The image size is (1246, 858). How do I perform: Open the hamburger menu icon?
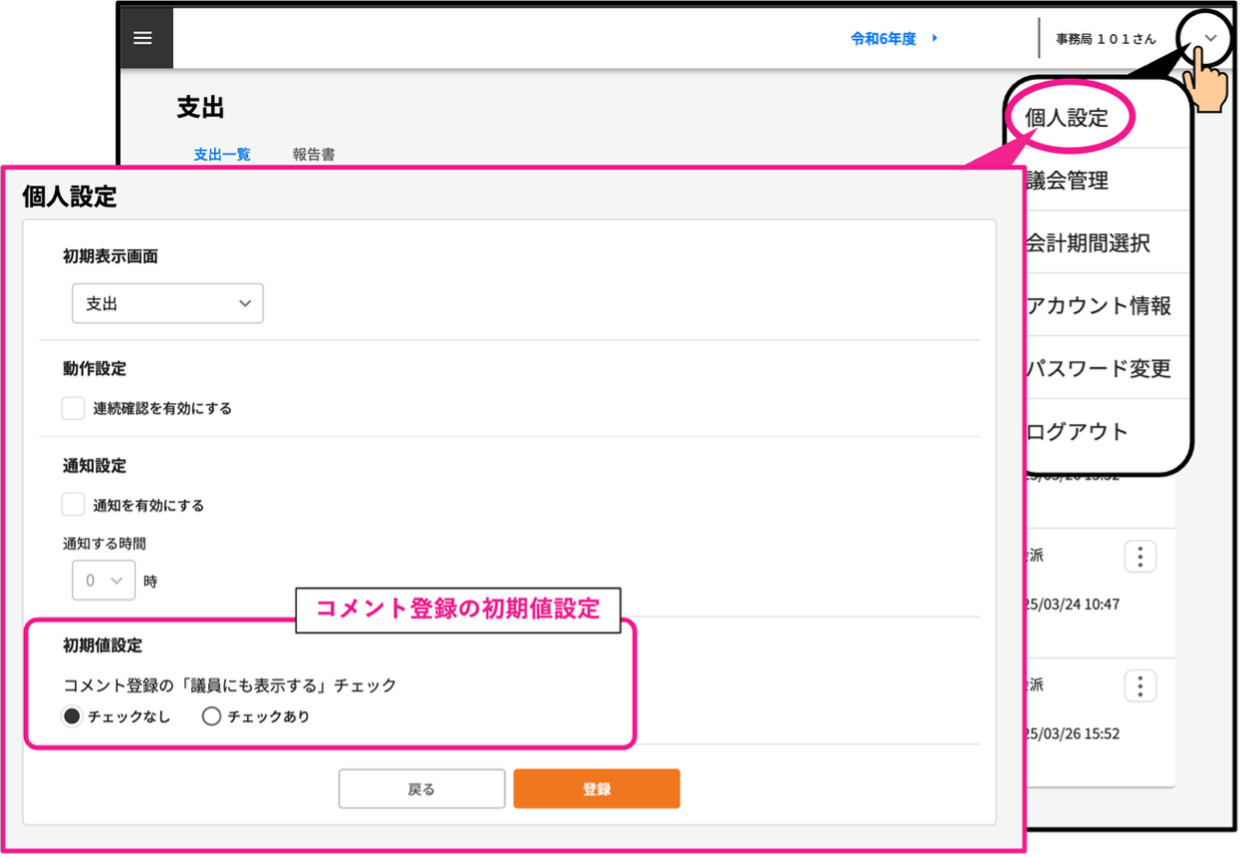pyautogui.click(x=143, y=38)
